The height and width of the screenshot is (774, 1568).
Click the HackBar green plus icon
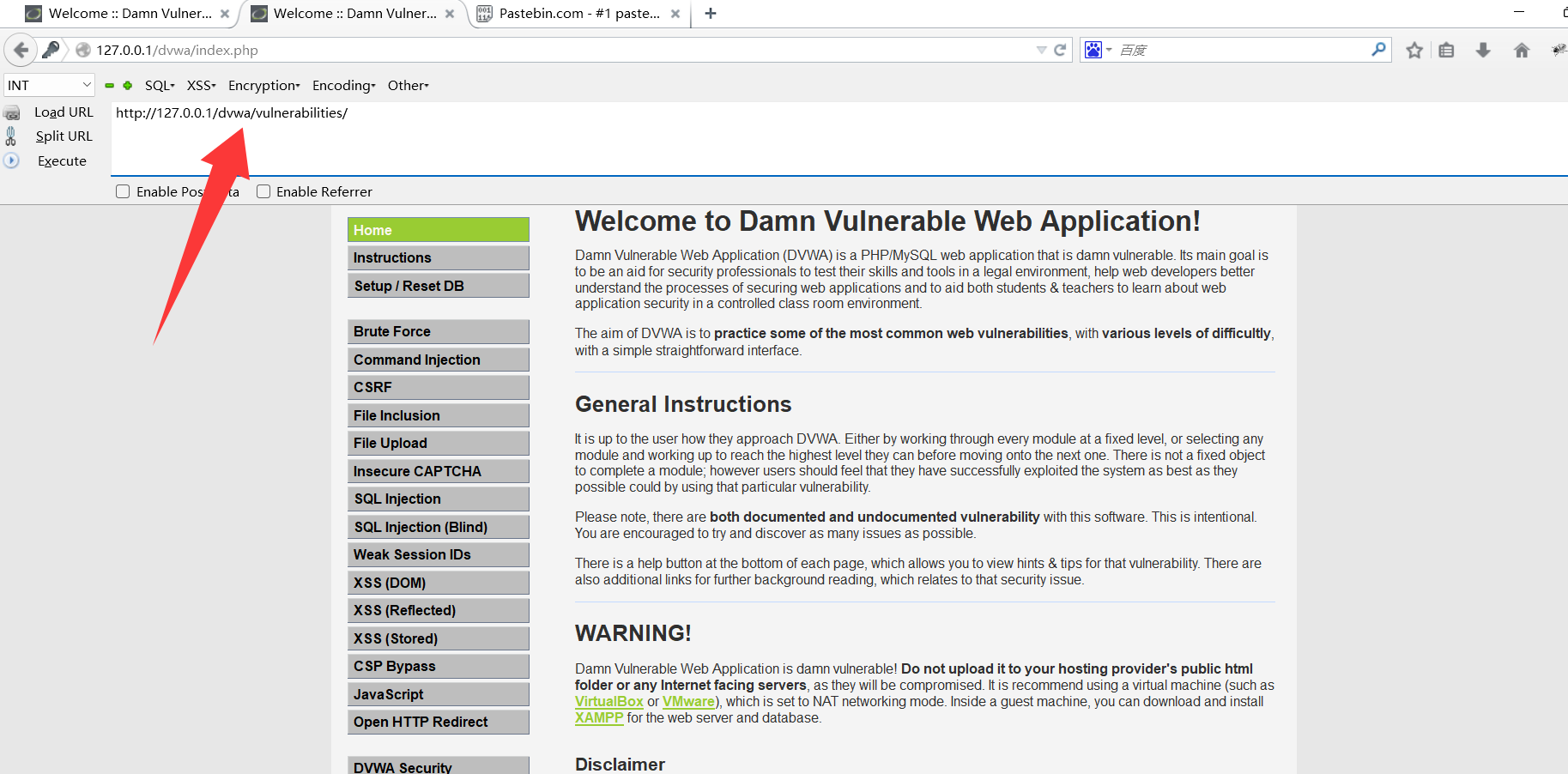(128, 85)
